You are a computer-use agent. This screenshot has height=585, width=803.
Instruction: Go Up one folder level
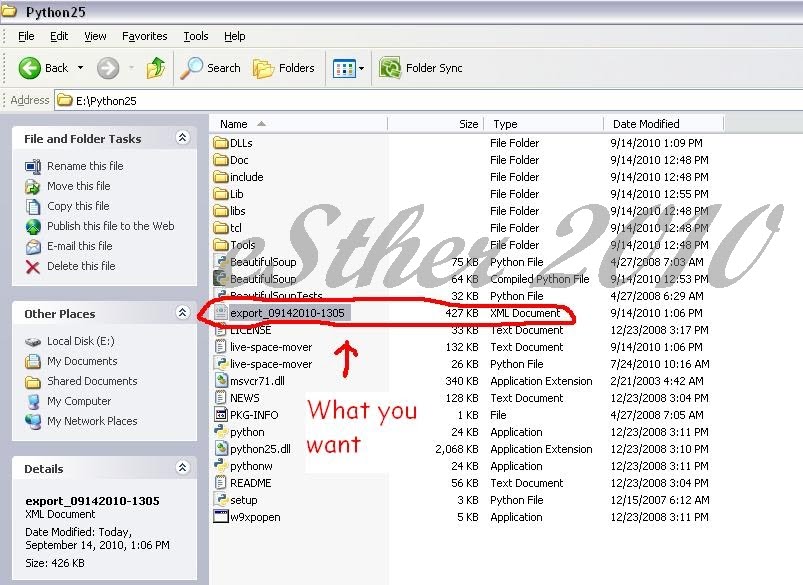coord(156,68)
